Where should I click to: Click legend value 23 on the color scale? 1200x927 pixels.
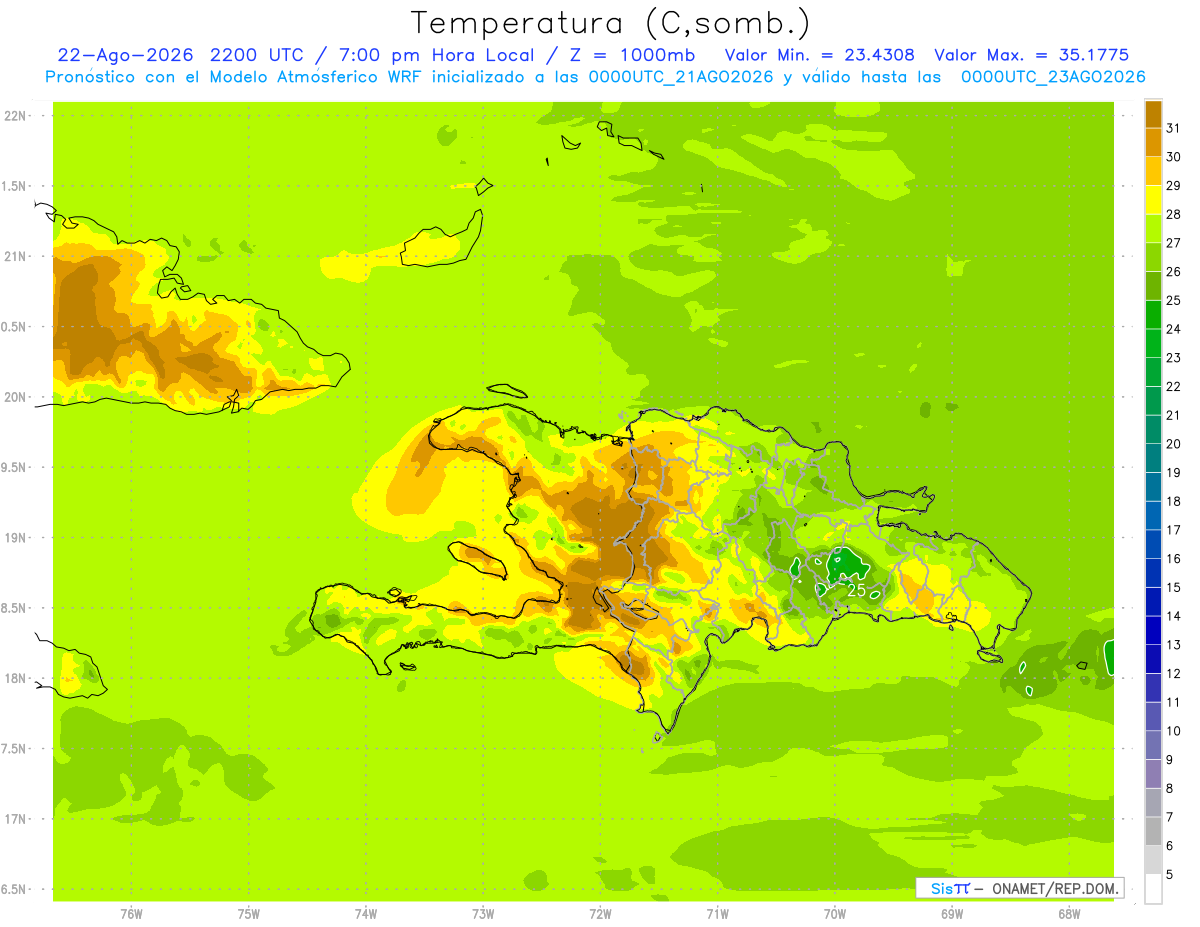1174,358
